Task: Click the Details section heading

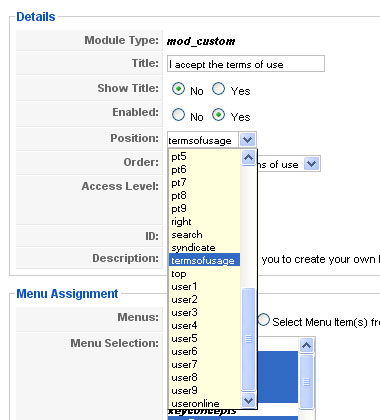Action: pos(36,17)
